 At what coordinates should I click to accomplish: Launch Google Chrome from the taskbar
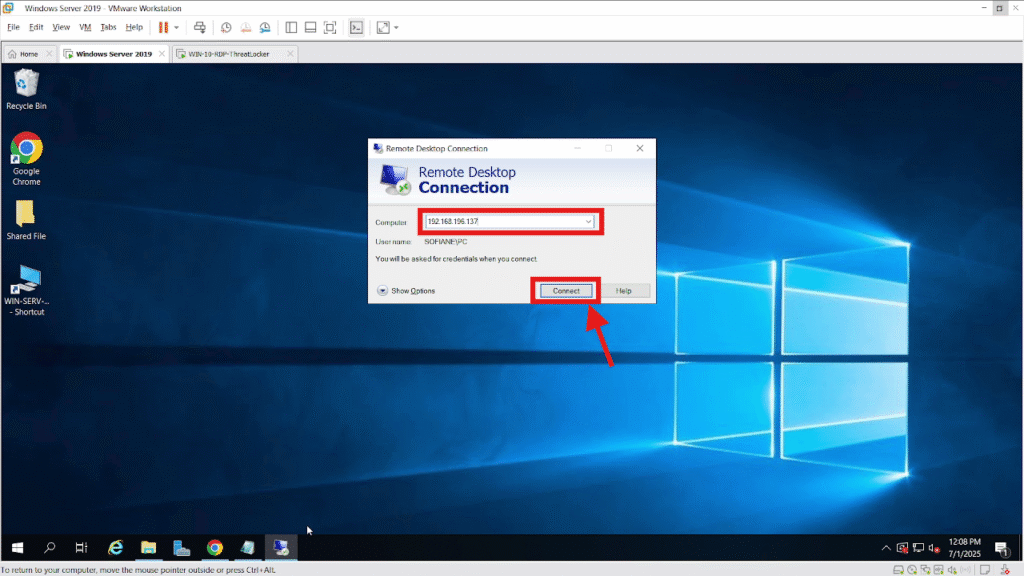[x=215, y=548]
